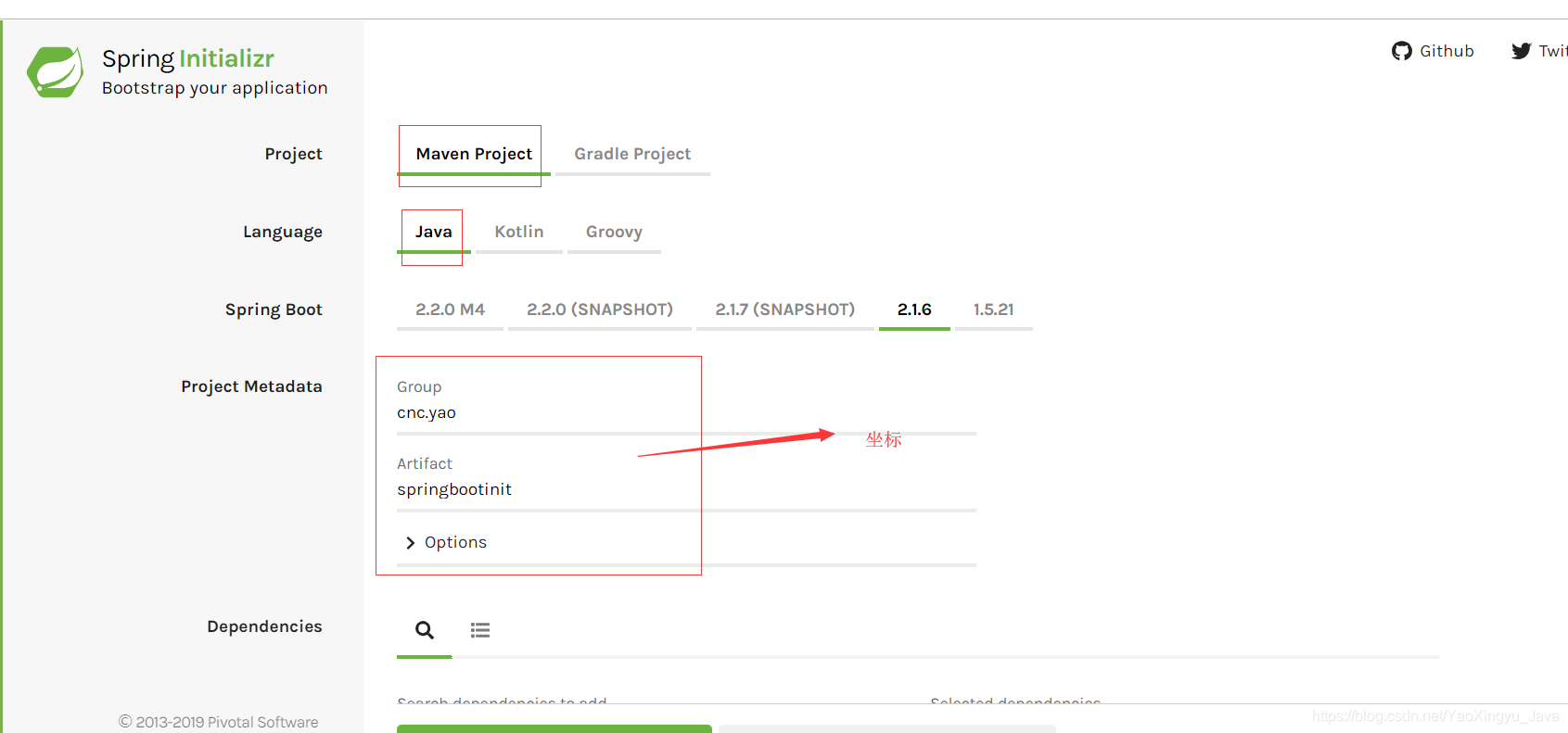This screenshot has width=1568, height=733.
Task: Choose Java as the language
Action: (x=433, y=232)
